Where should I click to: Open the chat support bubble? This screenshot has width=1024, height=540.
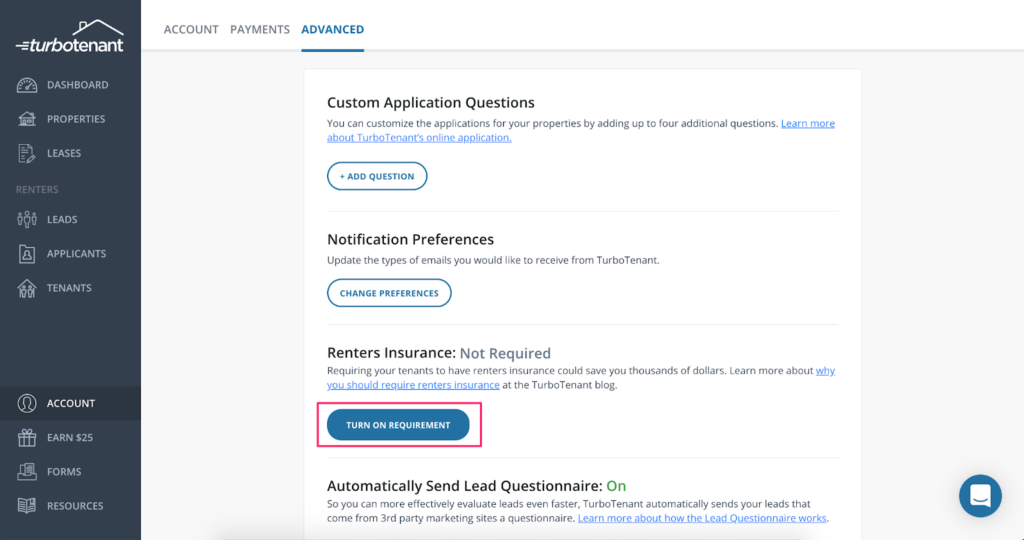[x=980, y=496]
